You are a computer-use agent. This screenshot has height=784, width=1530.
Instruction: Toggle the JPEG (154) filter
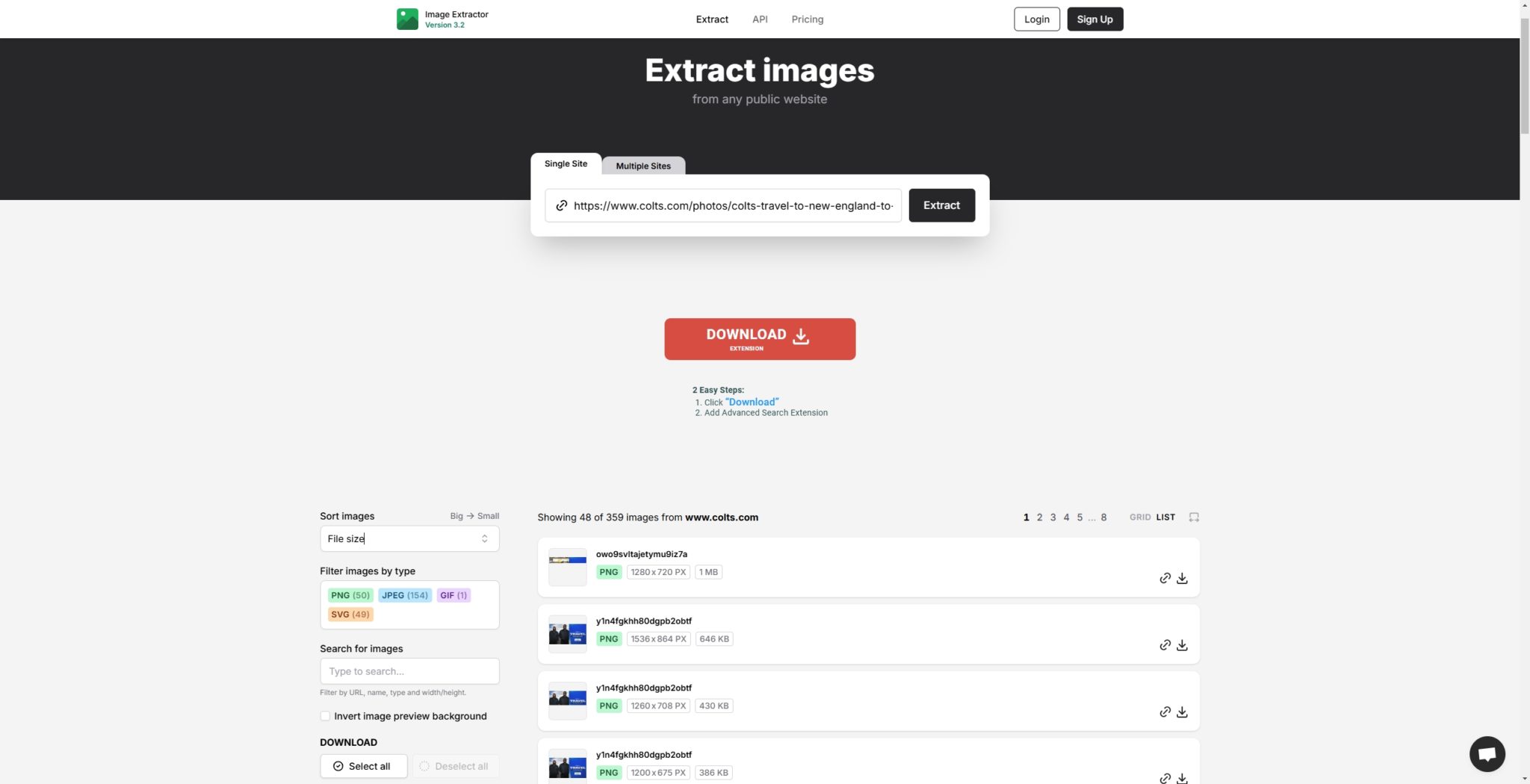(404, 595)
